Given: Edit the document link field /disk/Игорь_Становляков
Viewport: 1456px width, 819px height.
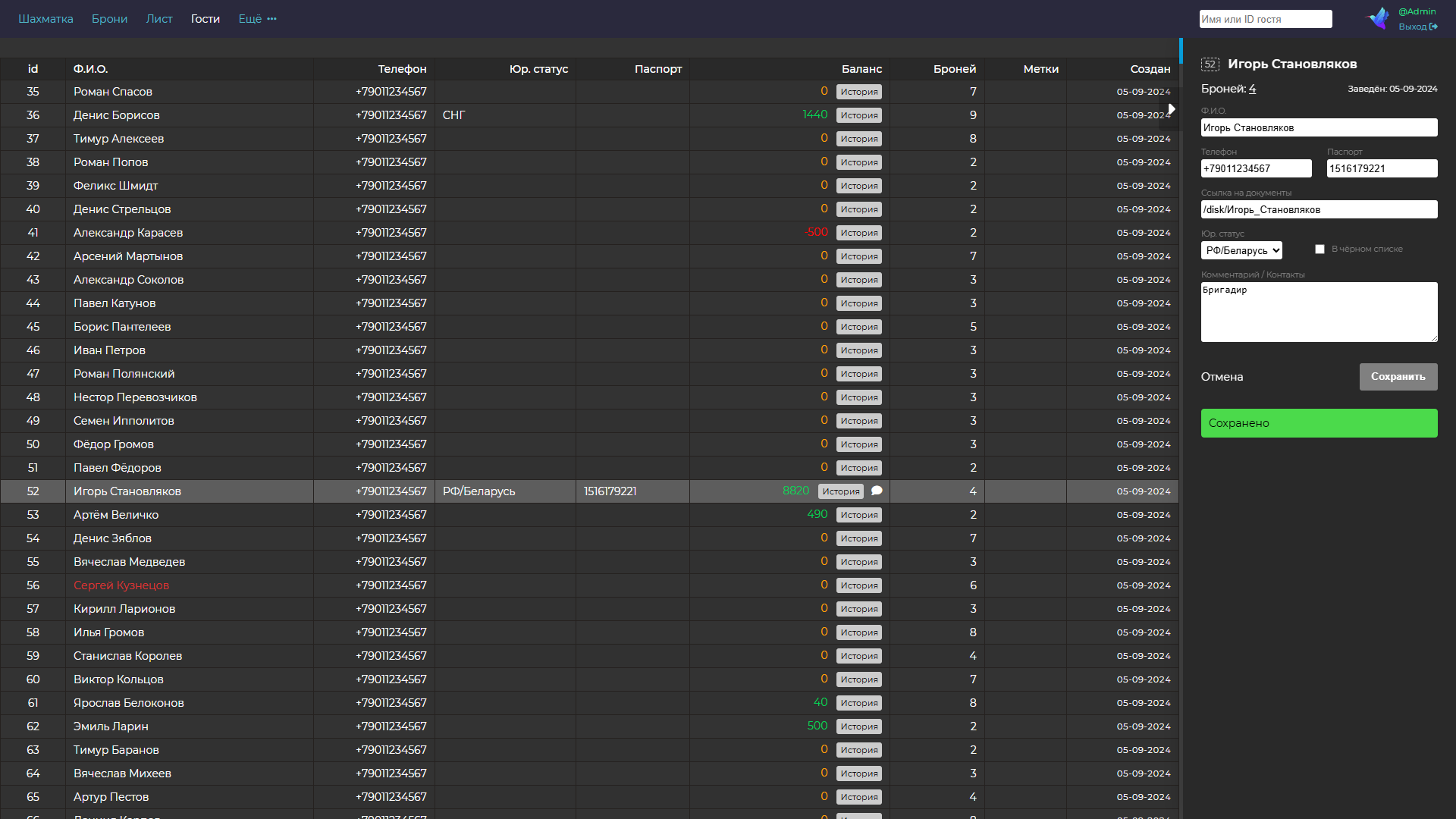Looking at the screenshot, I should tap(1319, 209).
